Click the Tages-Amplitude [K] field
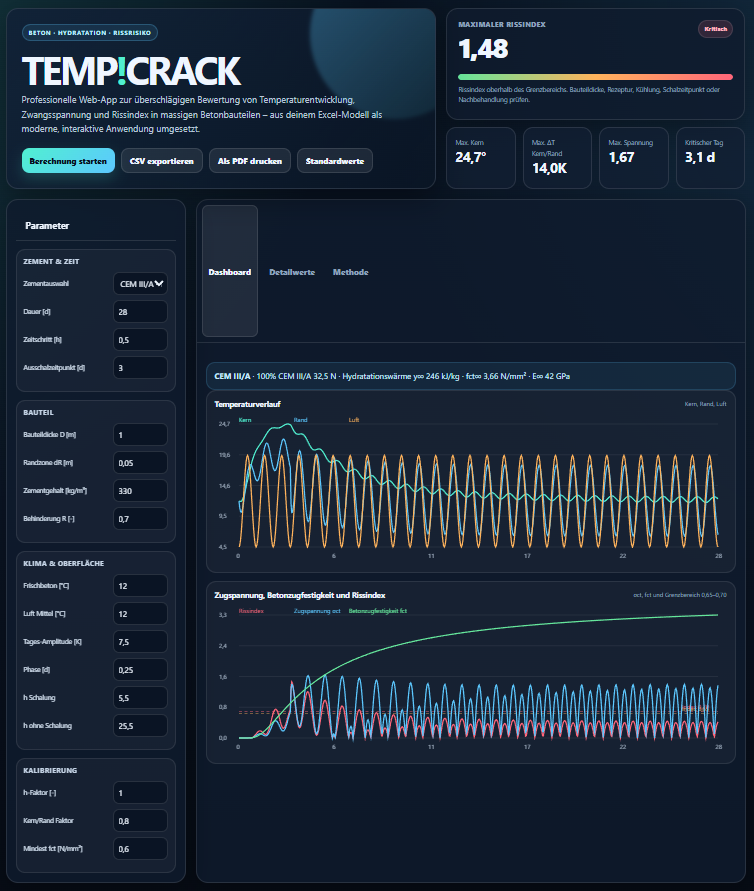The image size is (754, 891). [140, 642]
